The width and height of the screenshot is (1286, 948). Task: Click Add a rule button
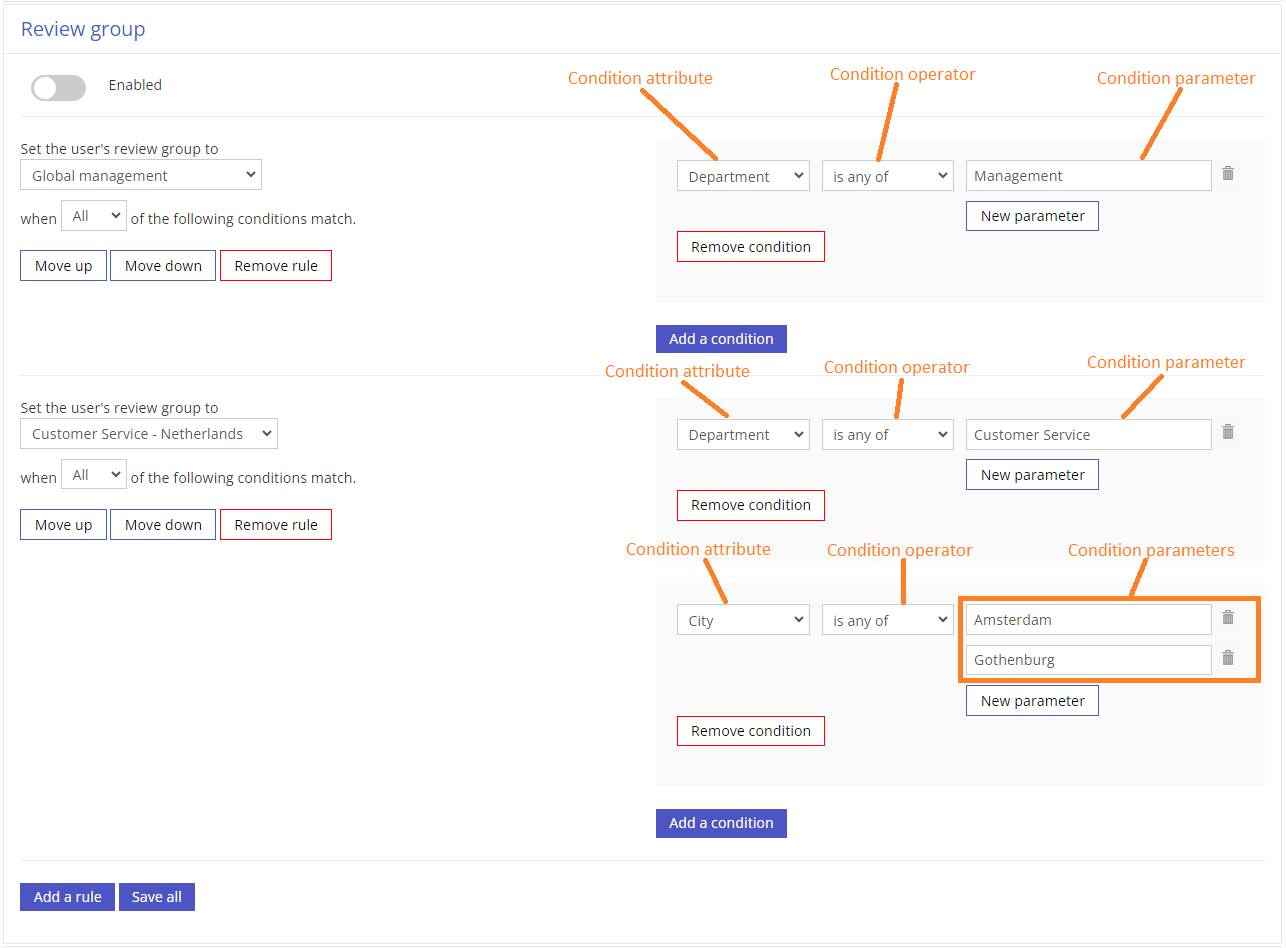pos(67,897)
